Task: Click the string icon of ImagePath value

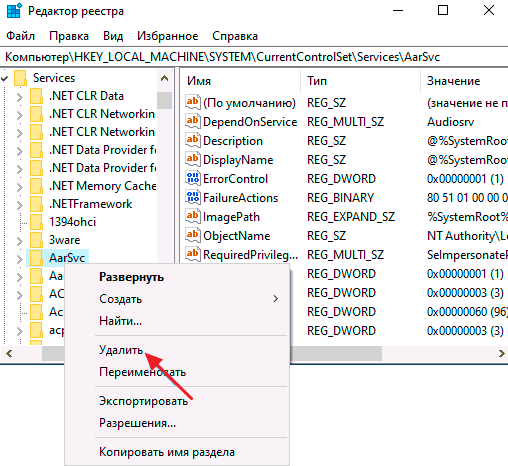Action: [x=193, y=216]
